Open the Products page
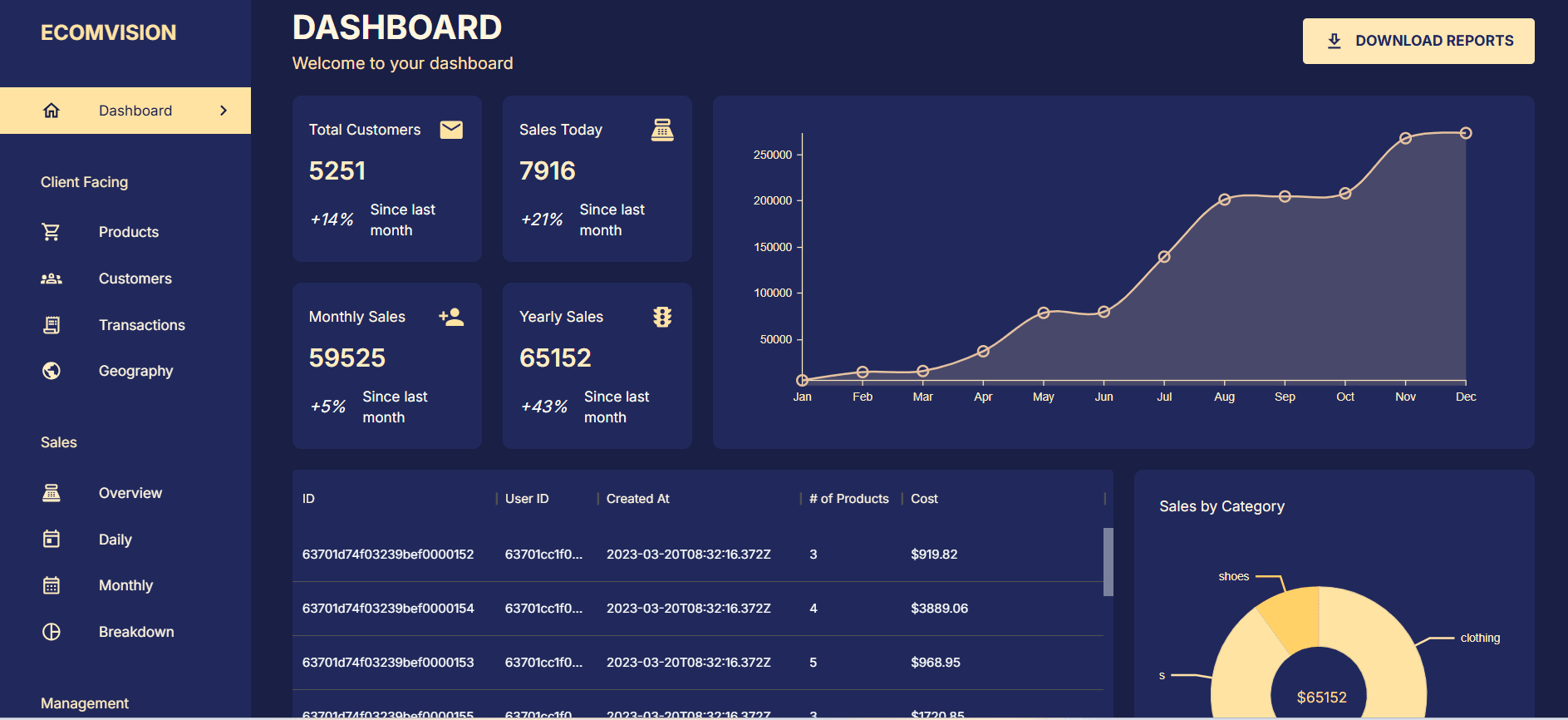The image size is (1568, 720). 125,232
